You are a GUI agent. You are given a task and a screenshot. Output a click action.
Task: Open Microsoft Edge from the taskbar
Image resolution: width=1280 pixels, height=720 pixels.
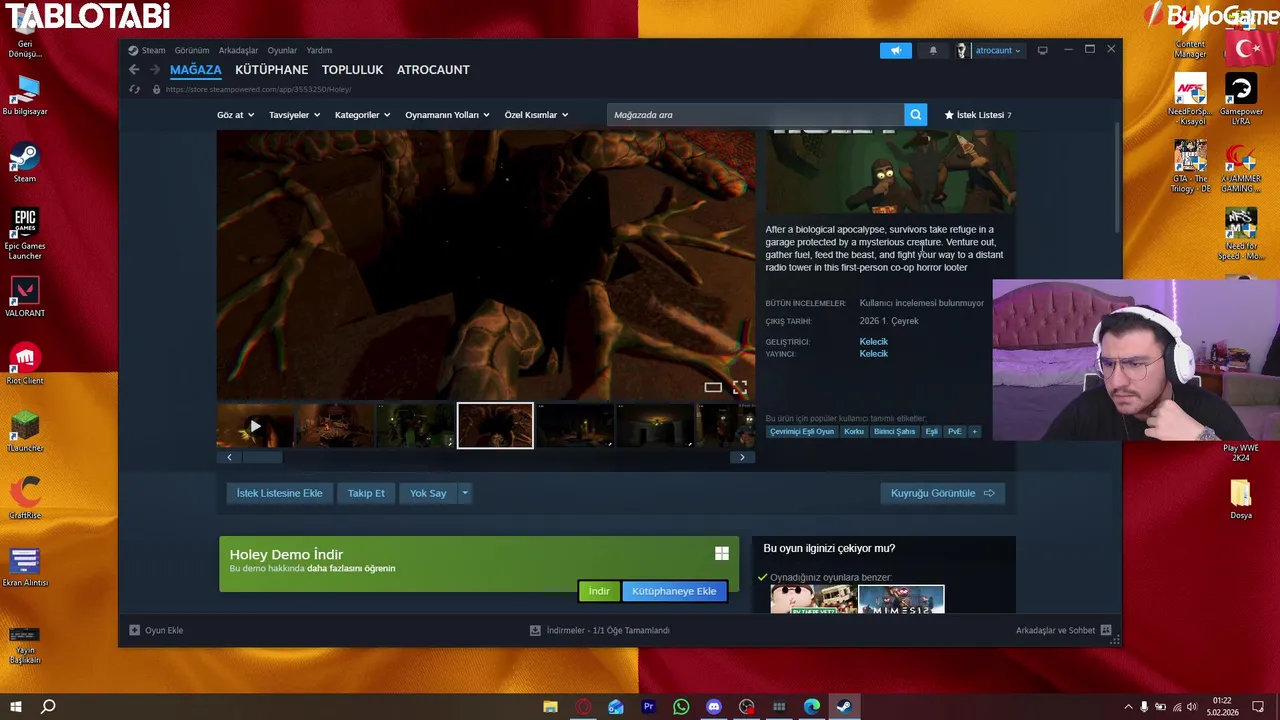pyautogui.click(x=812, y=707)
